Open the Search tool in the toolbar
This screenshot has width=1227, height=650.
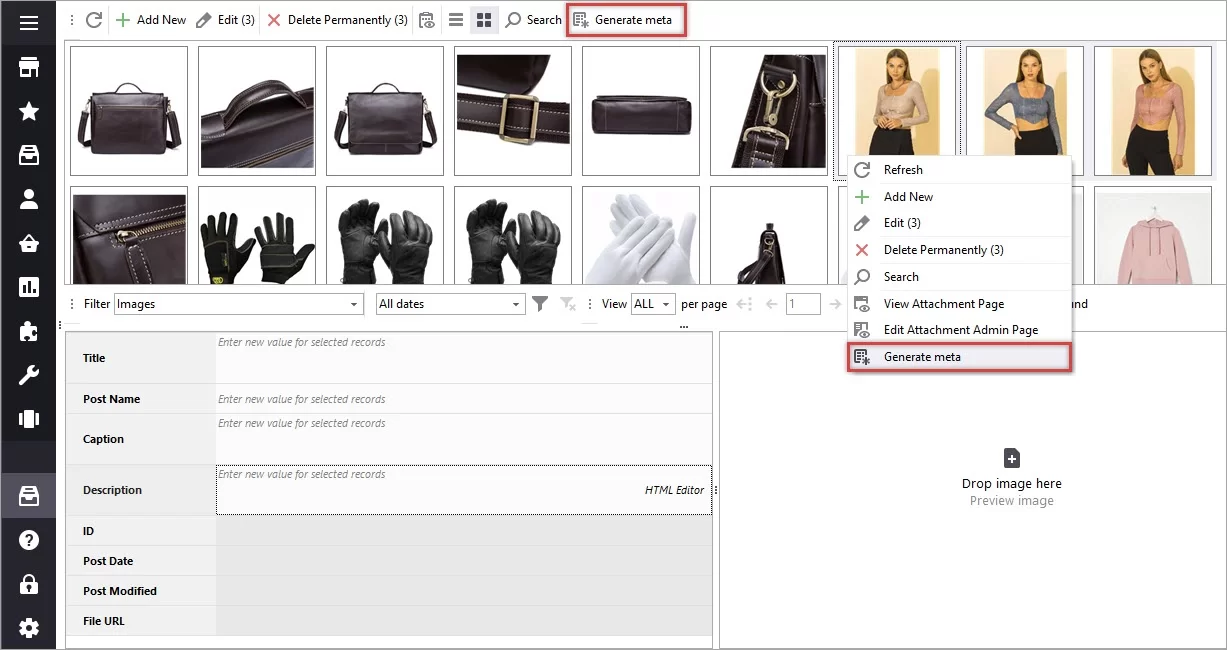tap(533, 19)
